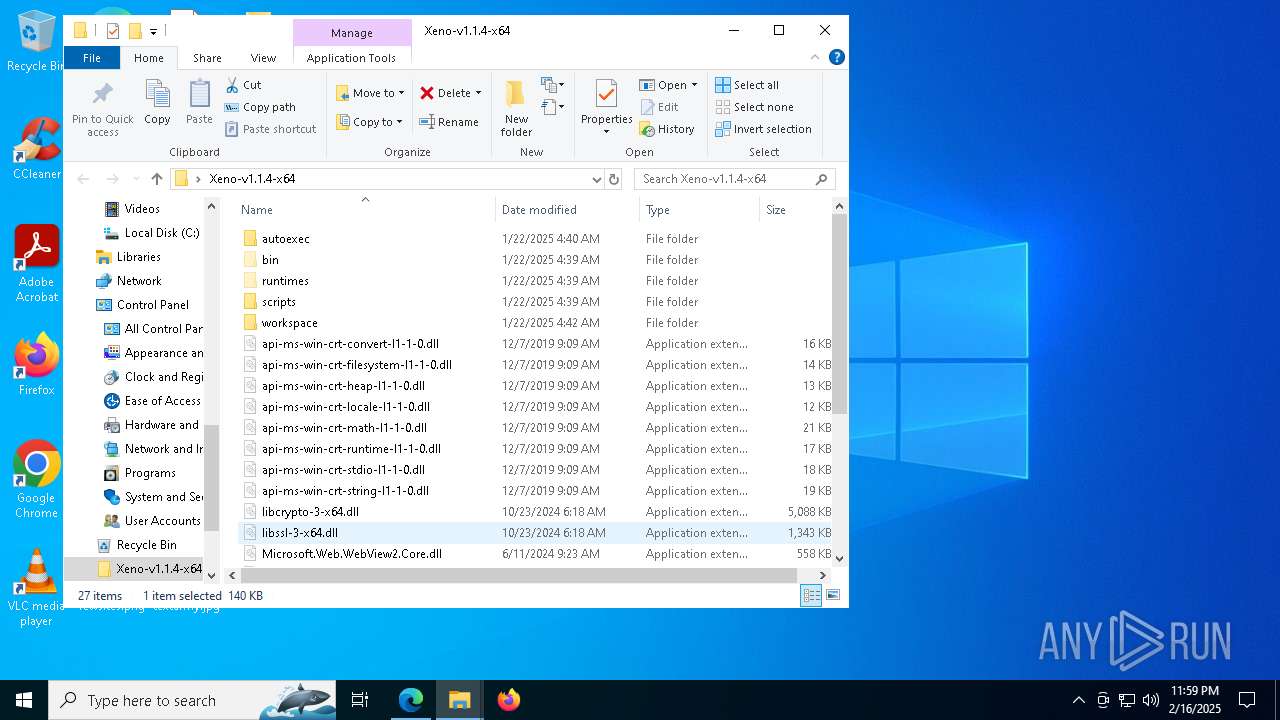Screen dimensions: 1280x720
Task: Open CCleaner desktop shortcut
Action: tap(37, 148)
